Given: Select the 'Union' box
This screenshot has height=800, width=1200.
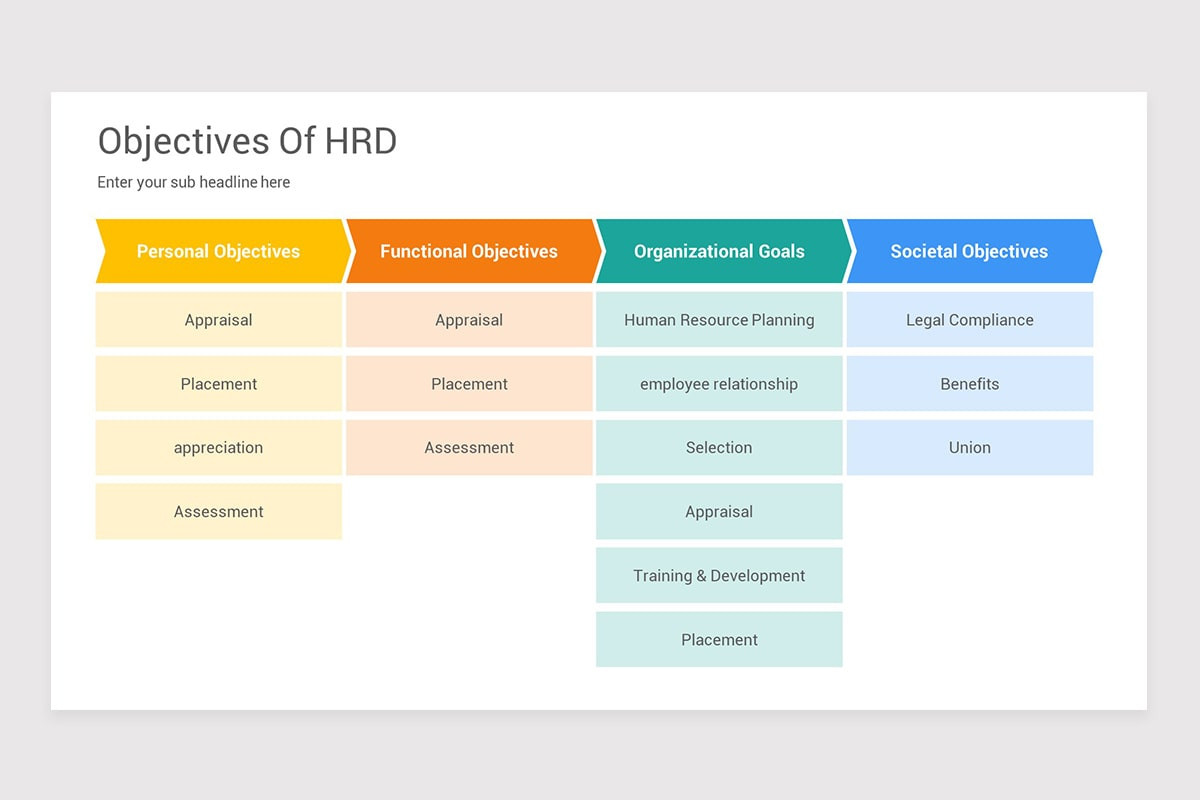Looking at the screenshot, I should coord(970,448).
